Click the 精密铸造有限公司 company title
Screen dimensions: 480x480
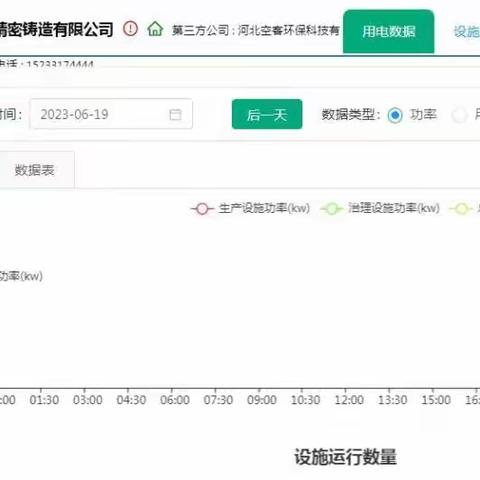(57, 30)
